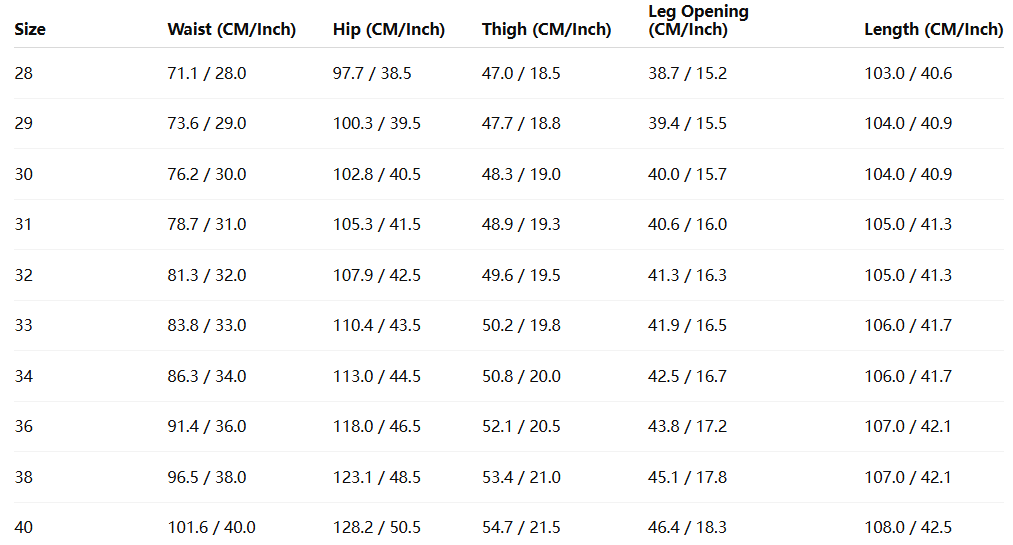Screen dimensions: 1013x545
Task: Select leg opening value 41.3 / 16.3
Action: pos(687,275)
